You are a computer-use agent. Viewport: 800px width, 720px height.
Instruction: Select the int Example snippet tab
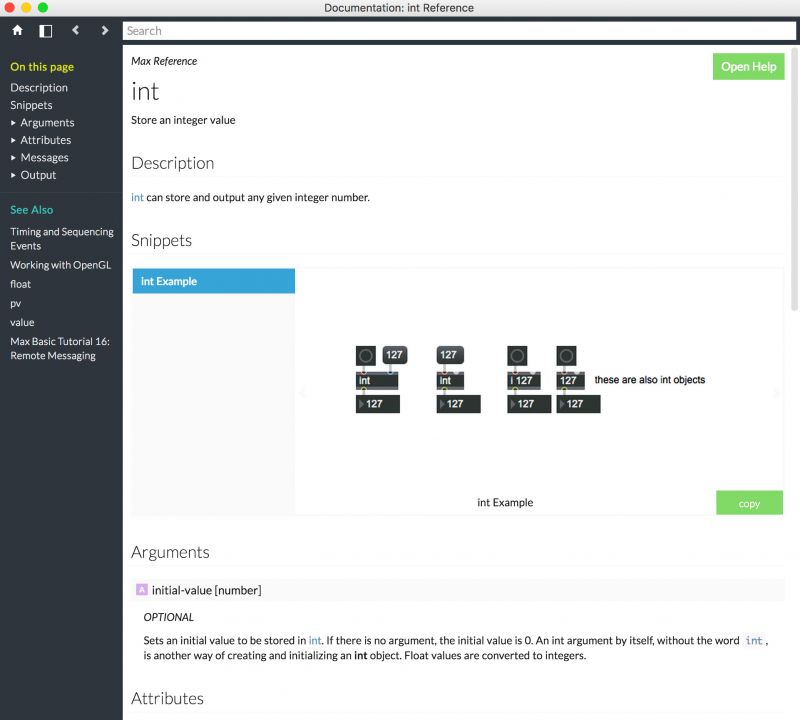point(213,281)
